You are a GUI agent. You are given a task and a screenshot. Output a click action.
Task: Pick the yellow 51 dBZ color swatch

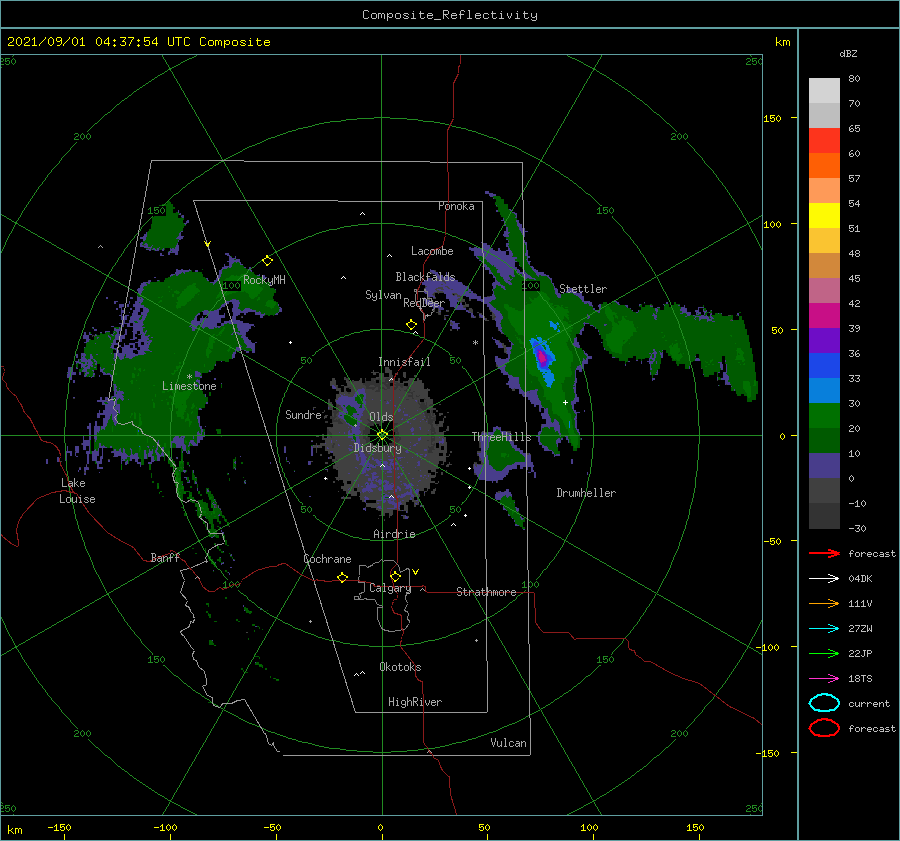[x=824, y=215]
